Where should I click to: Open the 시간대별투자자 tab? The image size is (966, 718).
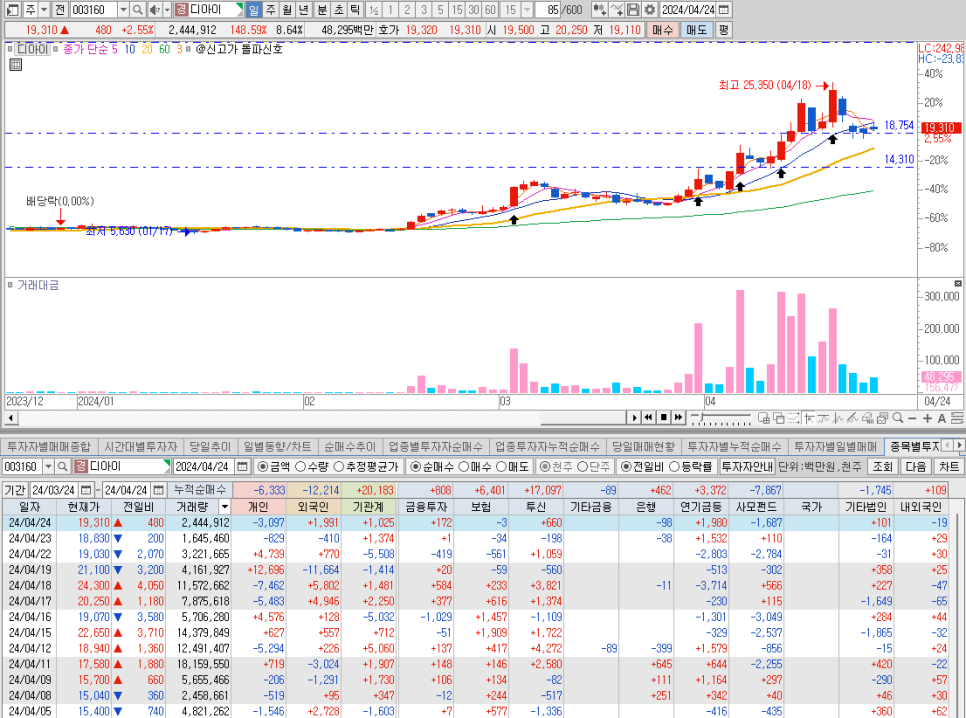pos(140,446)
